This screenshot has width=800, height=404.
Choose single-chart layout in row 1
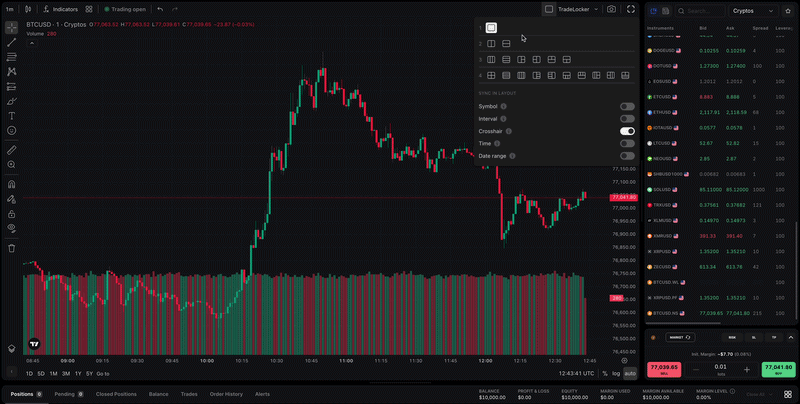pos(491,28)
